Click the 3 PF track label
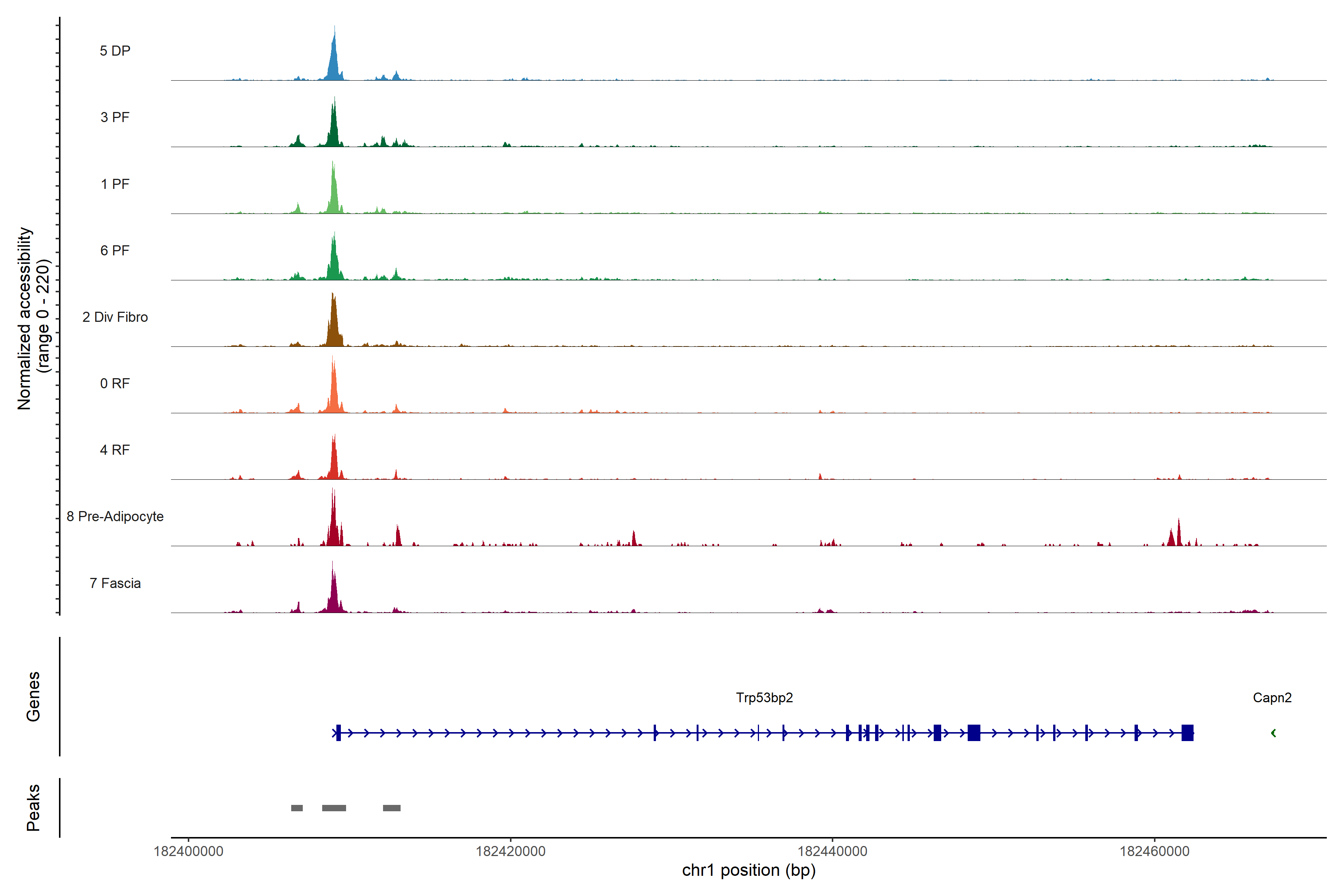Screen dimensions: 1344x896 115,117
